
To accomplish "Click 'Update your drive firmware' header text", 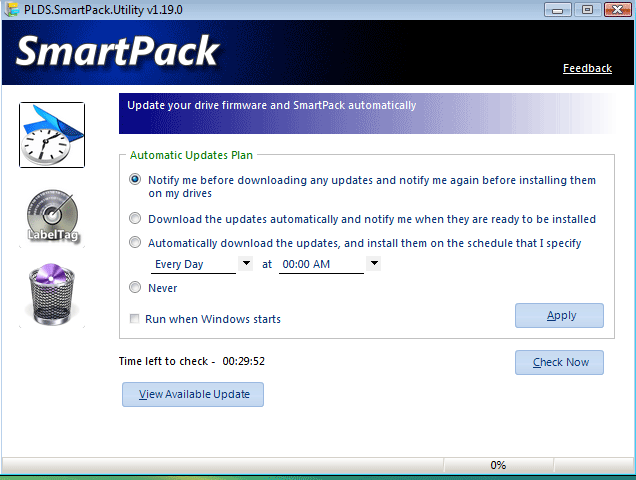I will [x=272, y=105].
